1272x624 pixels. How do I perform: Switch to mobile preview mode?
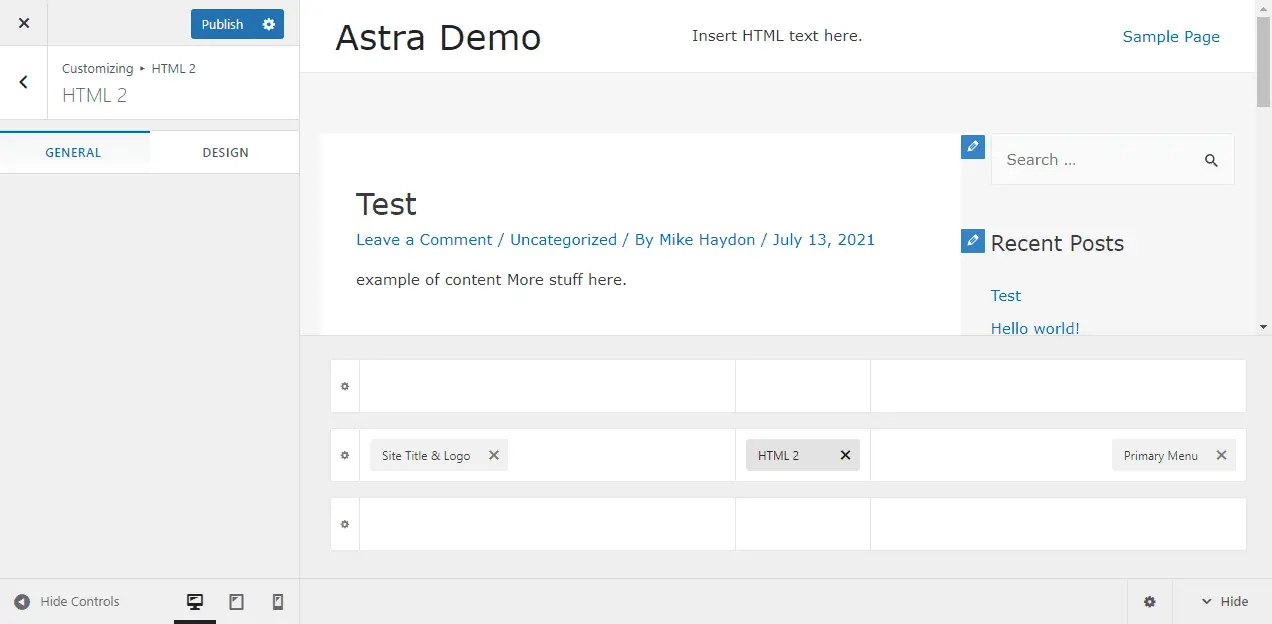277,601
